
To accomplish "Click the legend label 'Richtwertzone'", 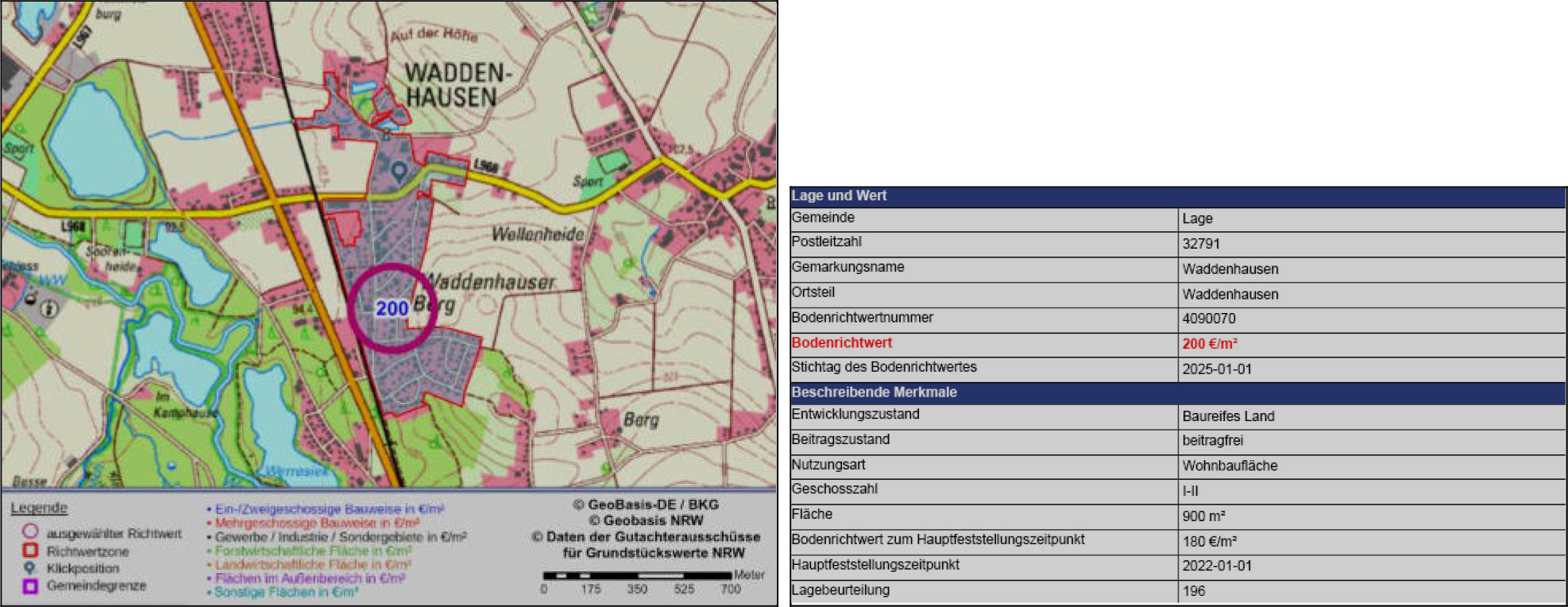I will click(87, 551).
